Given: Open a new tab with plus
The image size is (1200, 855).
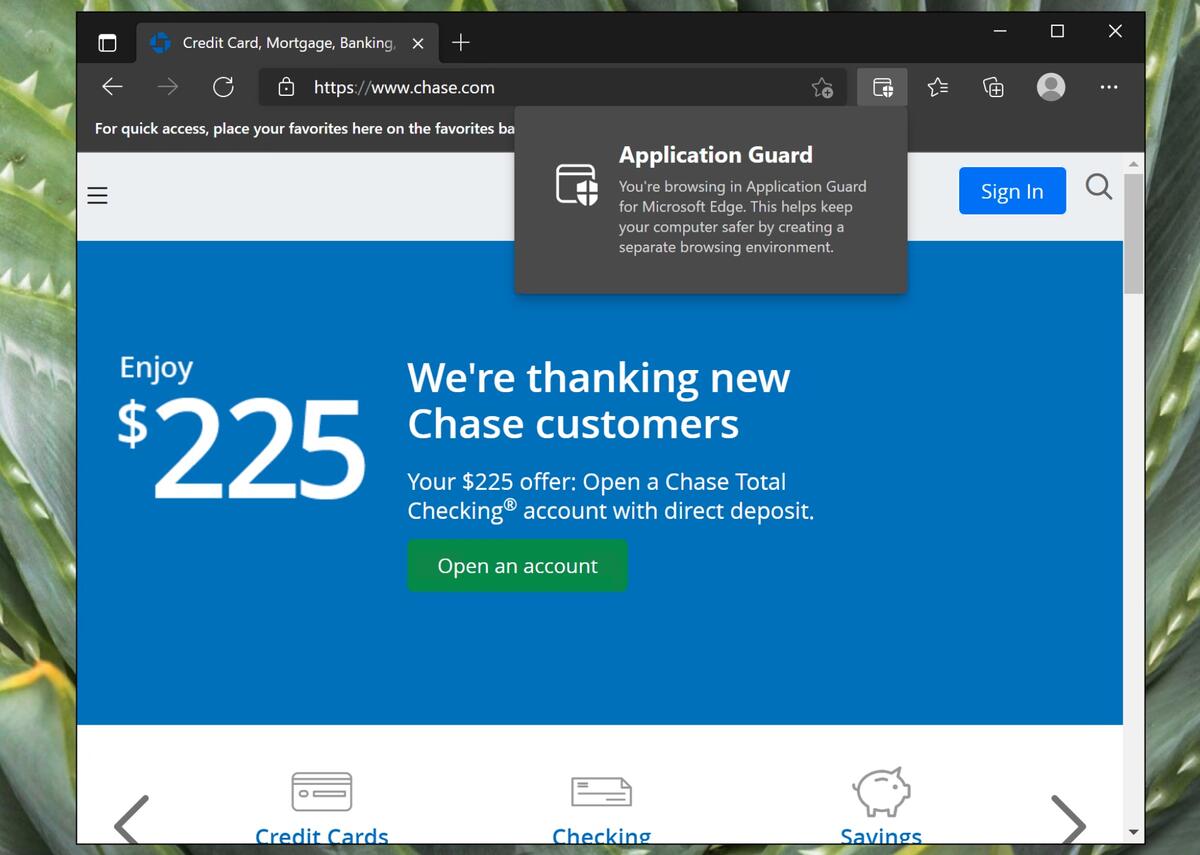Looking at the screenshot, I should click(461, 43).
